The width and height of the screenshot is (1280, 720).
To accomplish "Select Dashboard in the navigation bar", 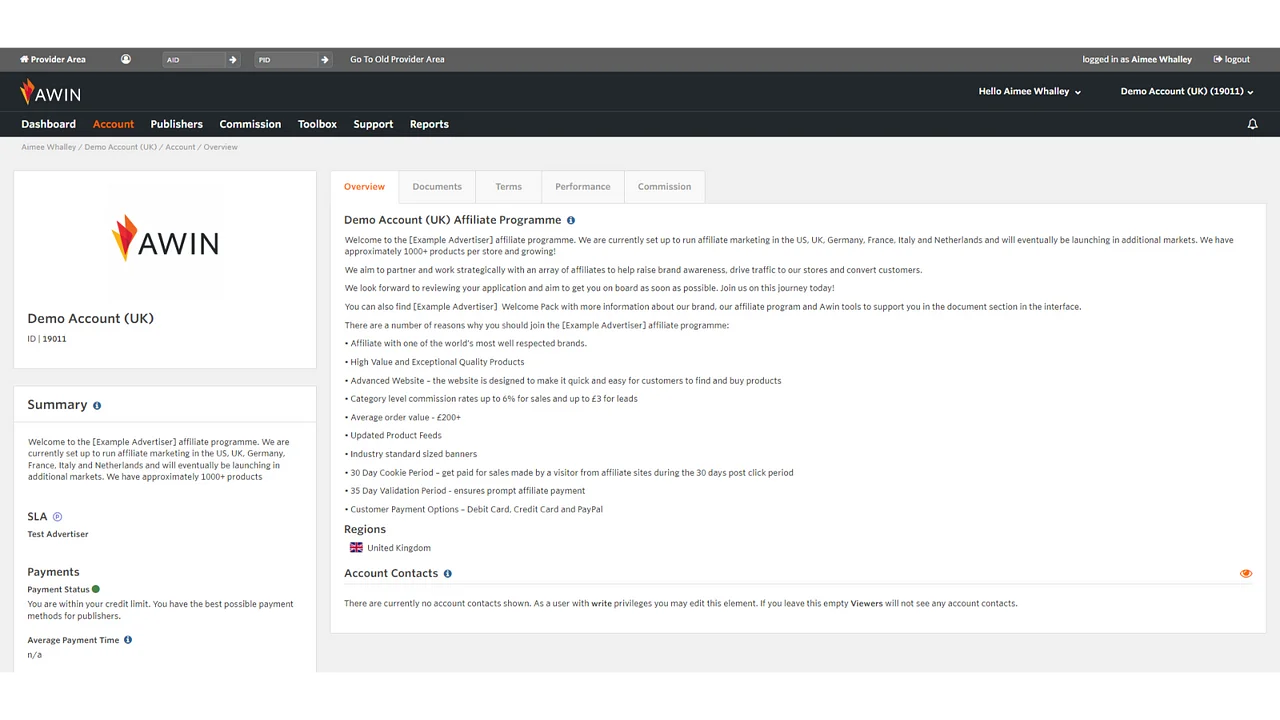I will [48, 124].
